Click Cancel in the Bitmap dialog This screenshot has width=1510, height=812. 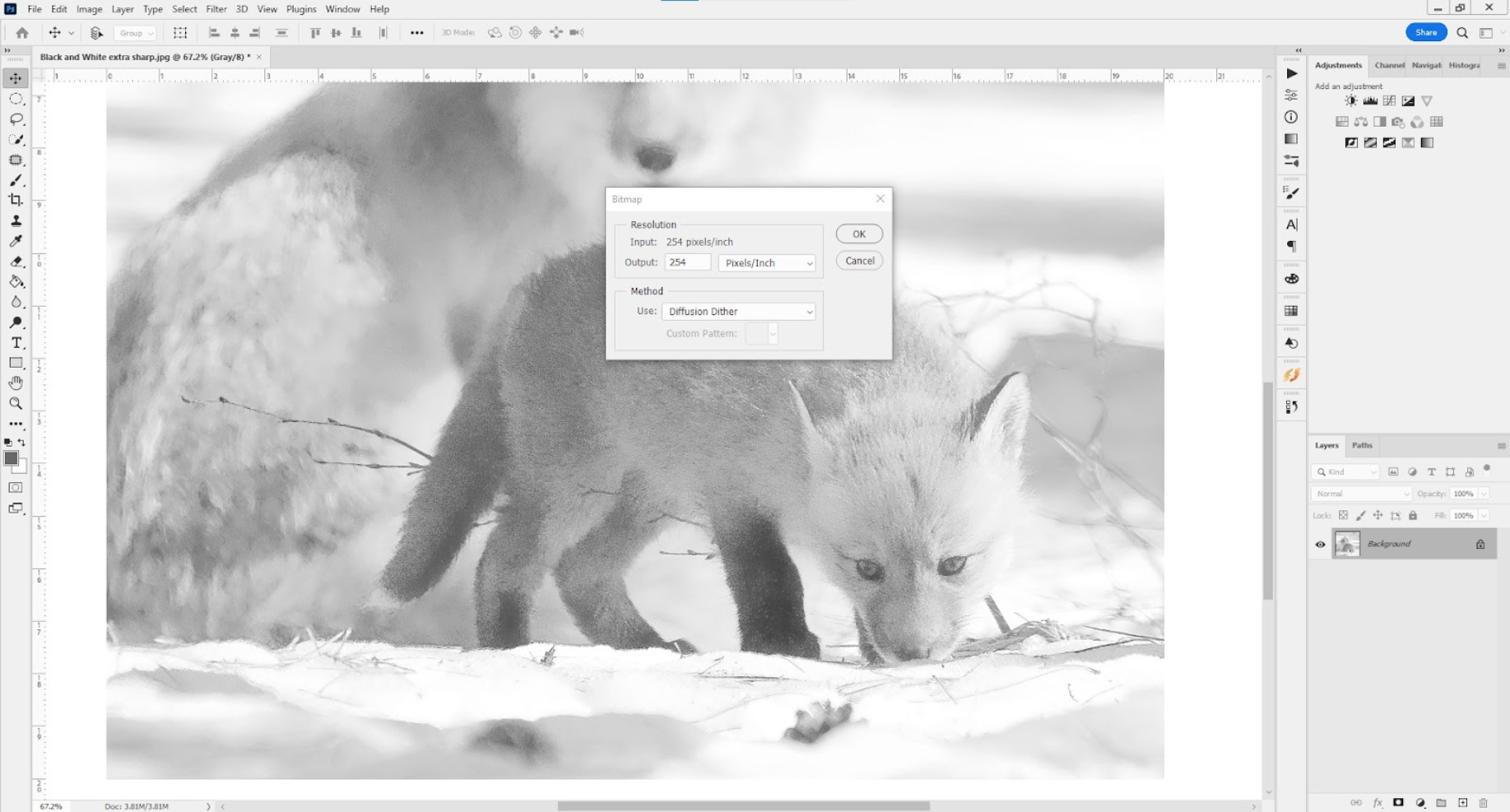click(x=859, y=261)
